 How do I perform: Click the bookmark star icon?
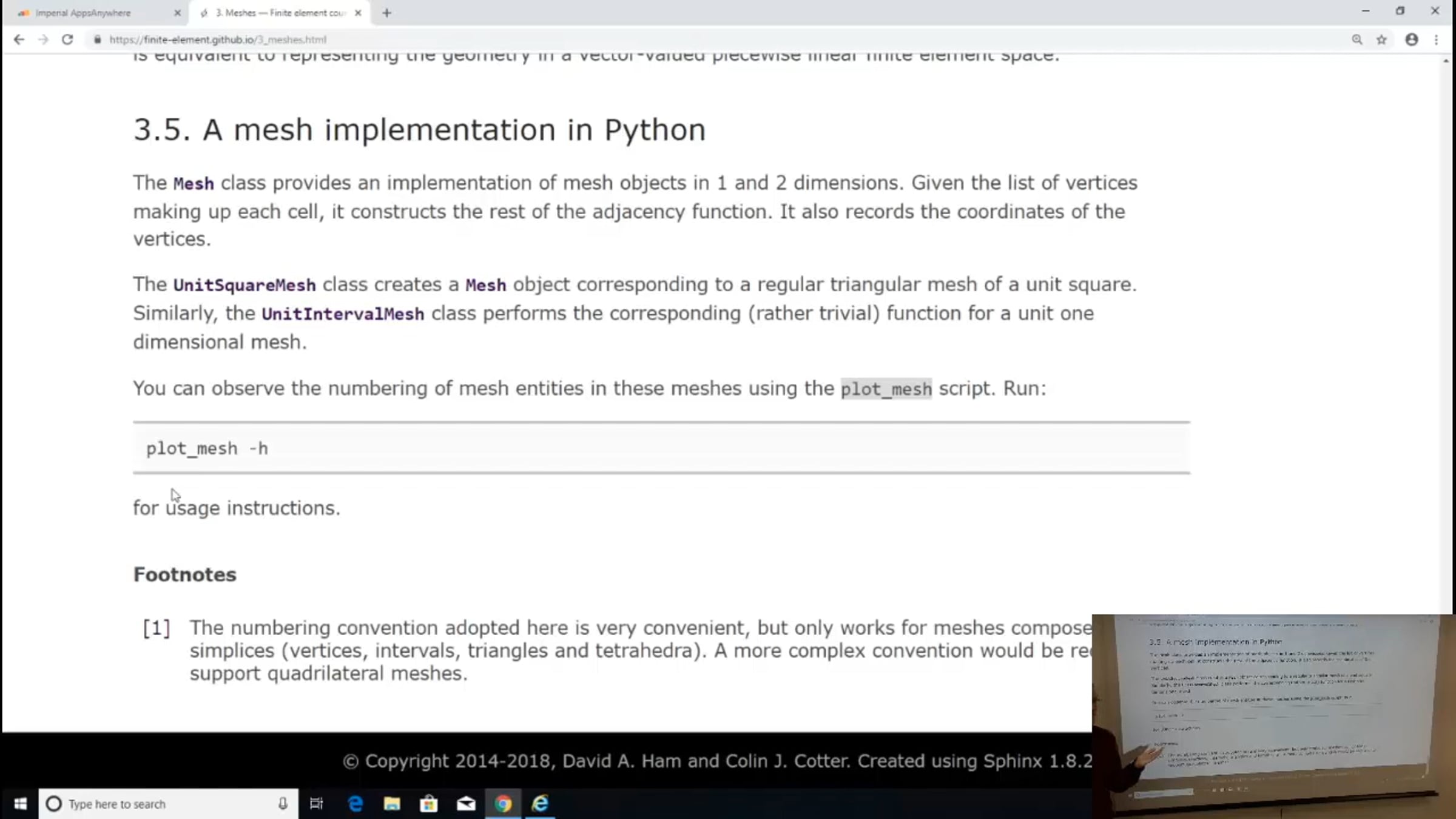[1381, 39]
